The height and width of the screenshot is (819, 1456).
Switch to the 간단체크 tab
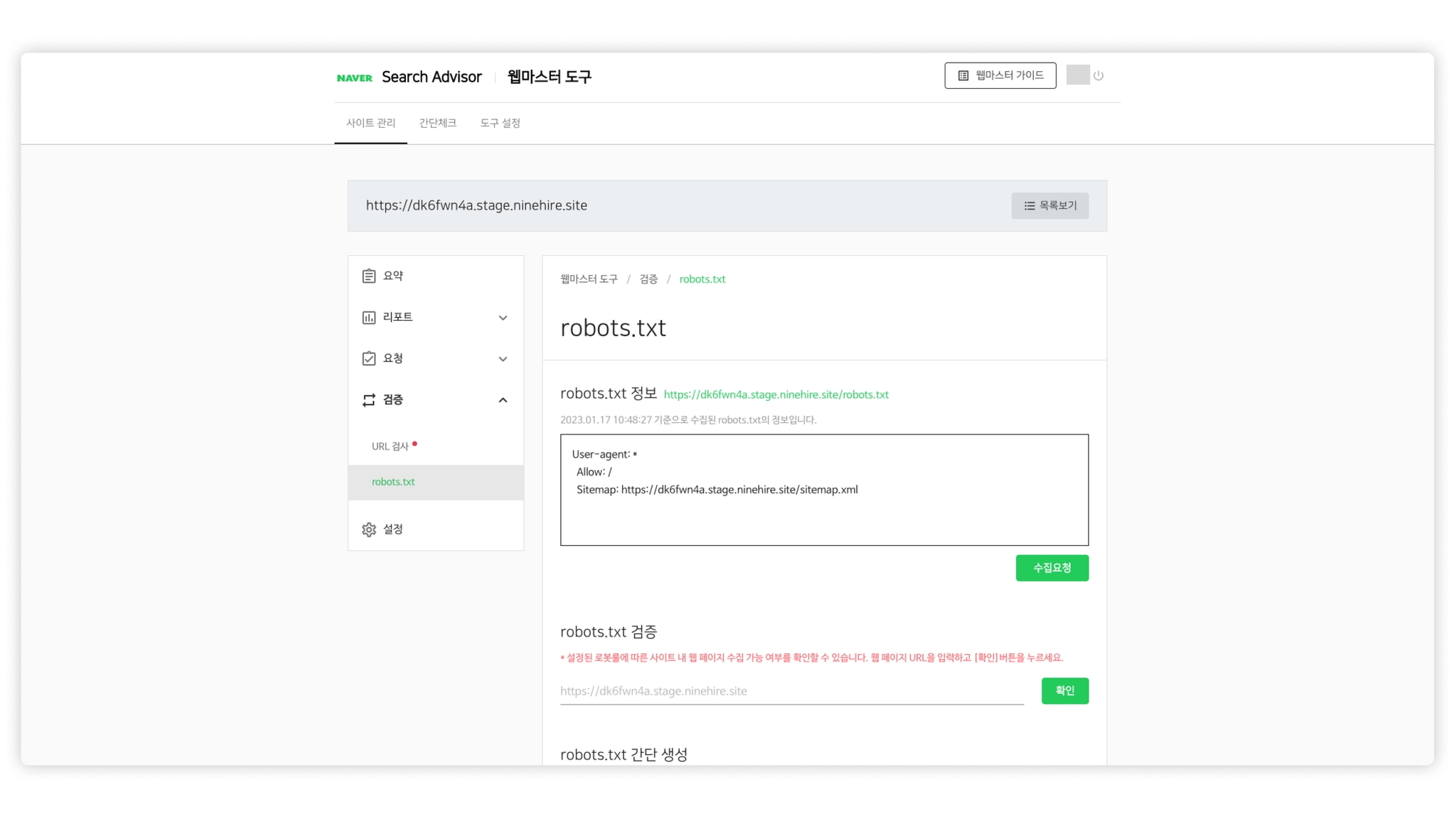(x=437, y=123)
